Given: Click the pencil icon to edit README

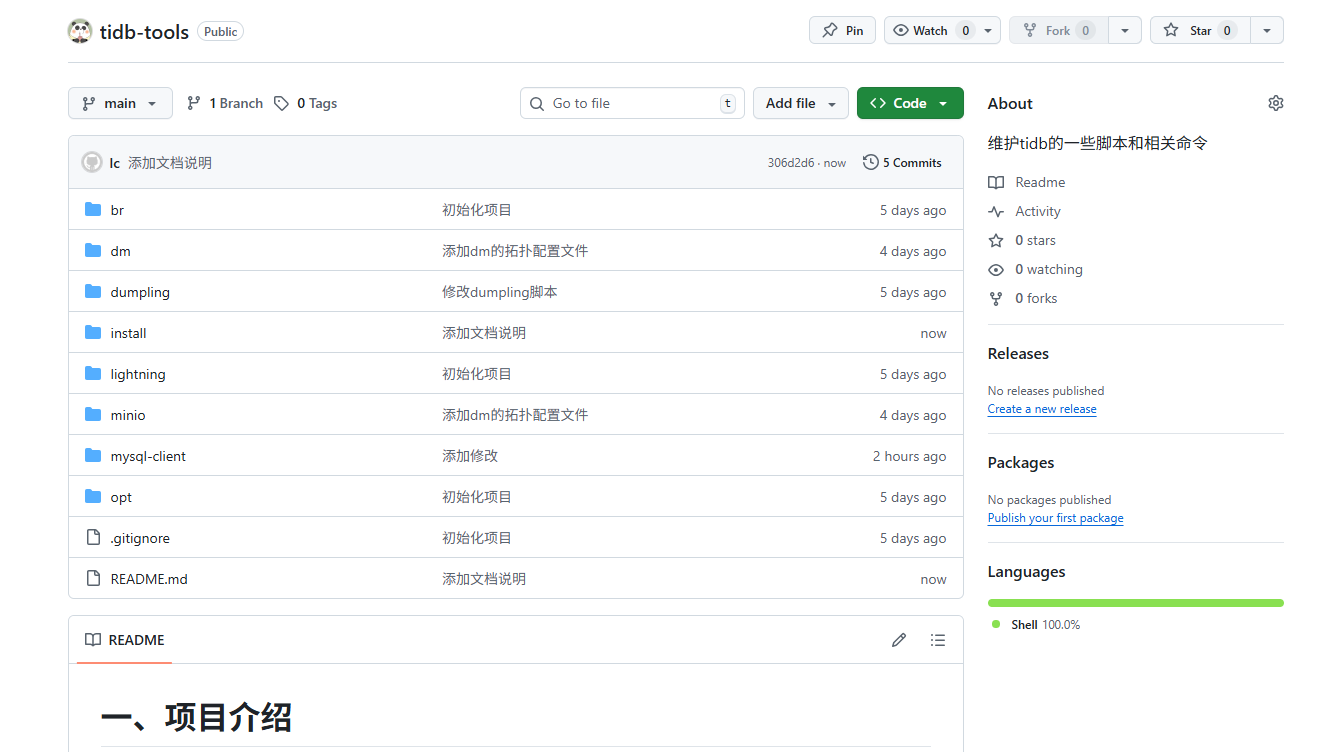Looking at the screenshot, I should pyautogui.click(x=898, y=640).
